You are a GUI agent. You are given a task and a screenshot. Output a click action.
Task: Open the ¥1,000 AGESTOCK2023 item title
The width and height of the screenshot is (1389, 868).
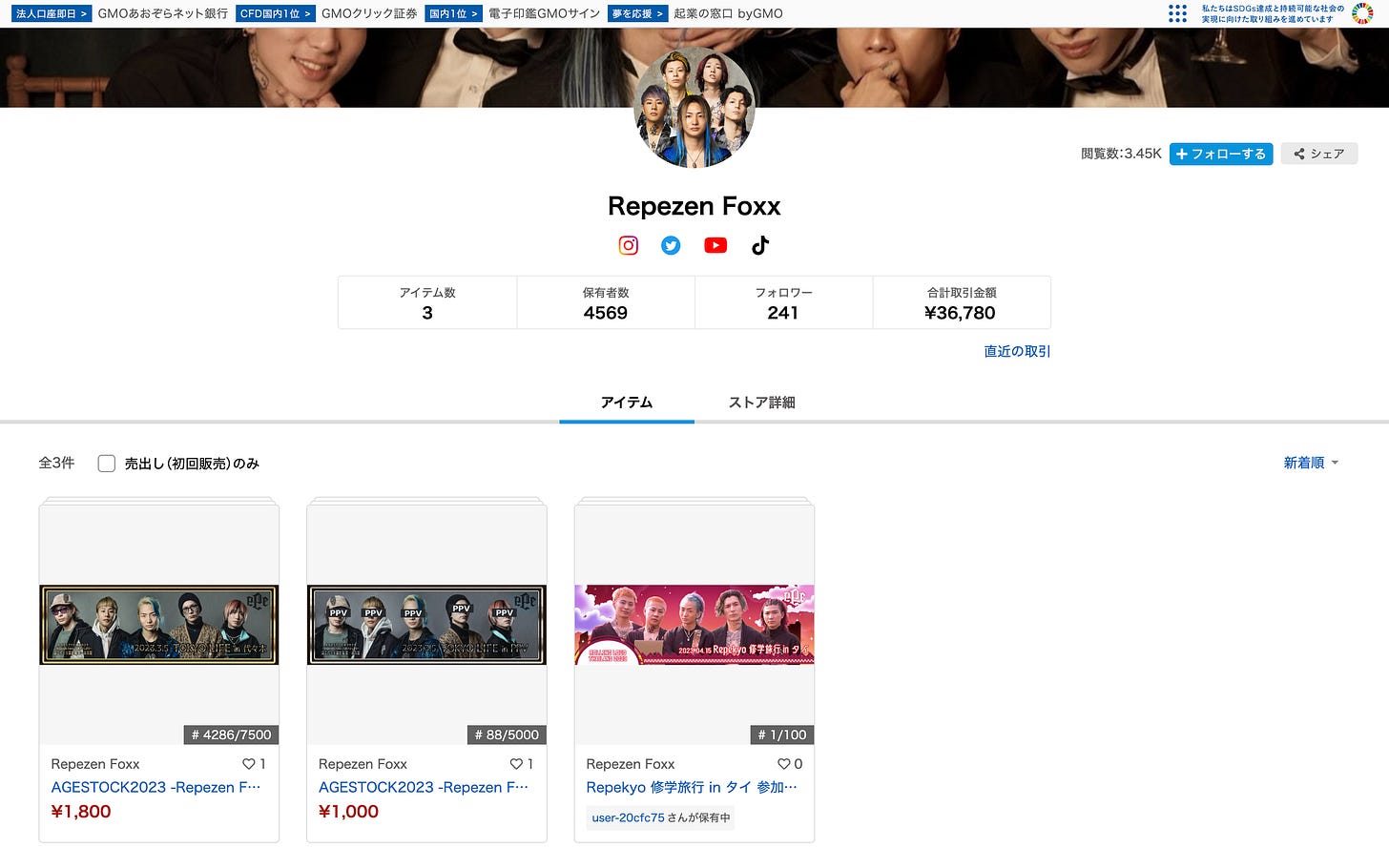pyautogui.click(x=424, y=787)
